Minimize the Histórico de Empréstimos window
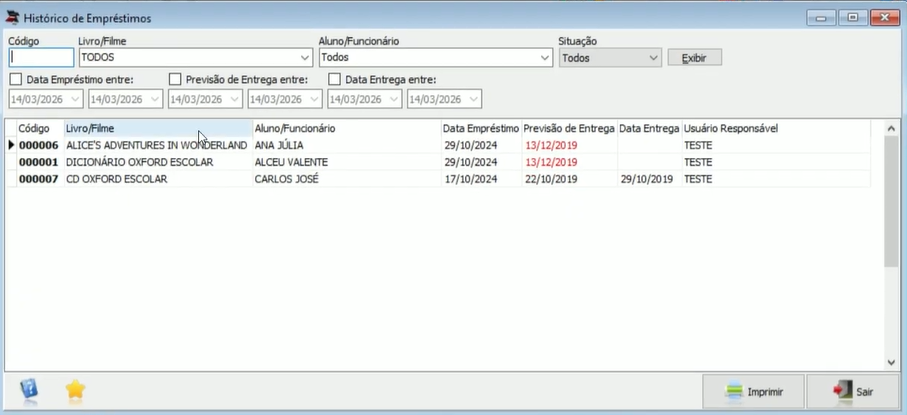 tap(821, 18)
